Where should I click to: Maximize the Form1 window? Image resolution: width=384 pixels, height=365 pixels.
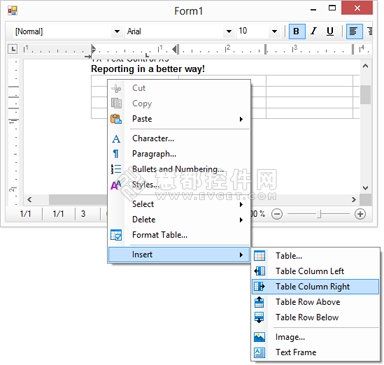pyautogui.click(x=332, y=8)
